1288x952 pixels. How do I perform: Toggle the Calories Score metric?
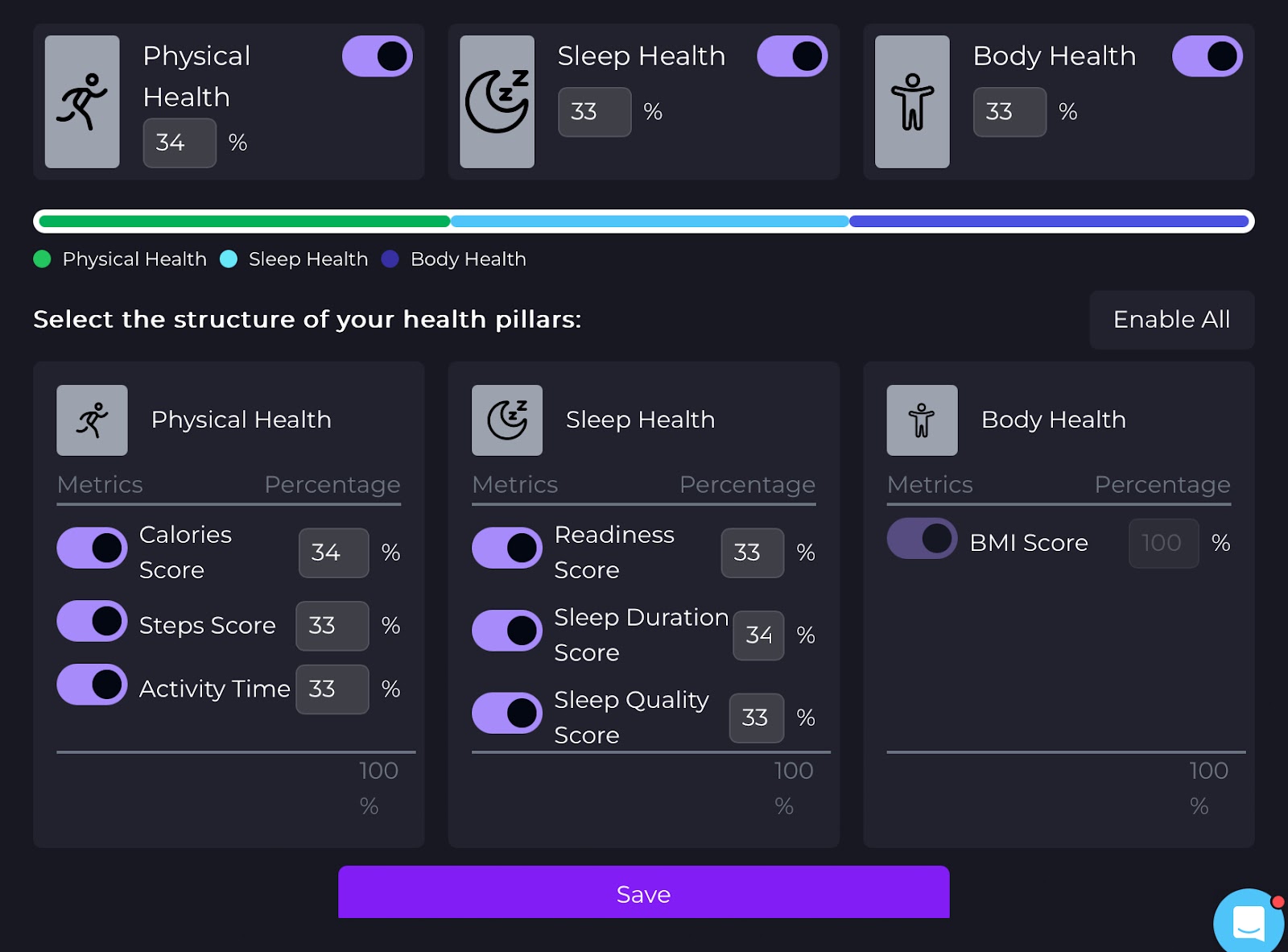[x=92, y=548]
